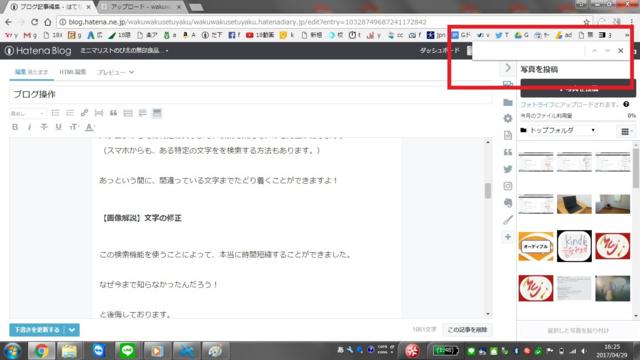Bookmark this page with the star
Image resolution: width=640 pixels, height=360 pixels.
[586, 22]
